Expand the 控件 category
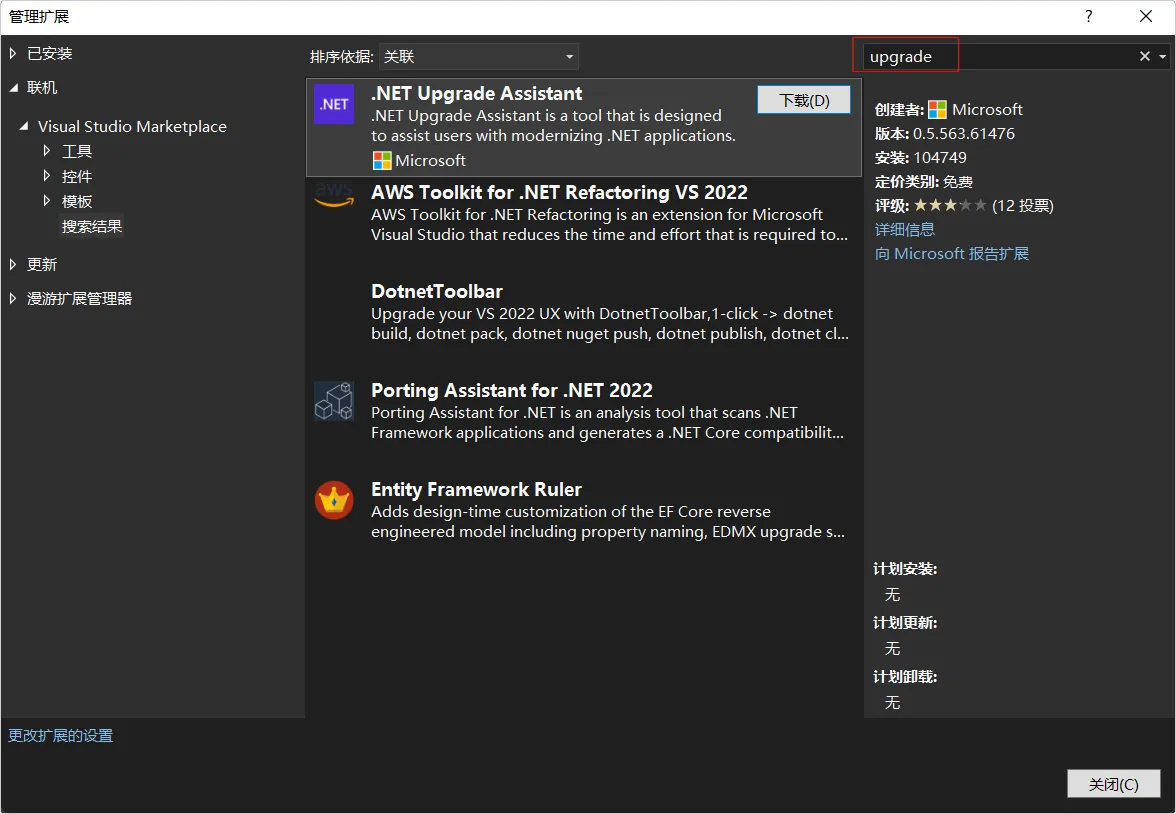 (46, 176)
